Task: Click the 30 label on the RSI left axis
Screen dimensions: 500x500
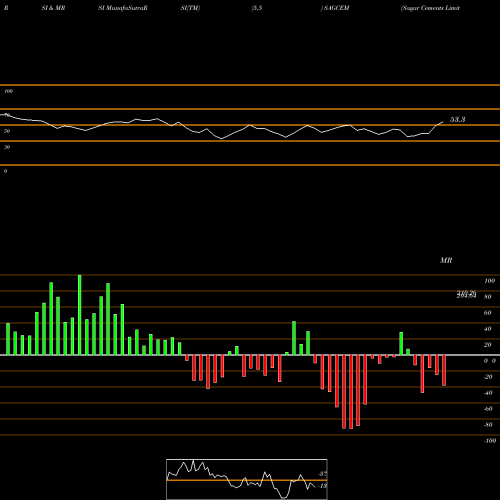Action: 7,147
